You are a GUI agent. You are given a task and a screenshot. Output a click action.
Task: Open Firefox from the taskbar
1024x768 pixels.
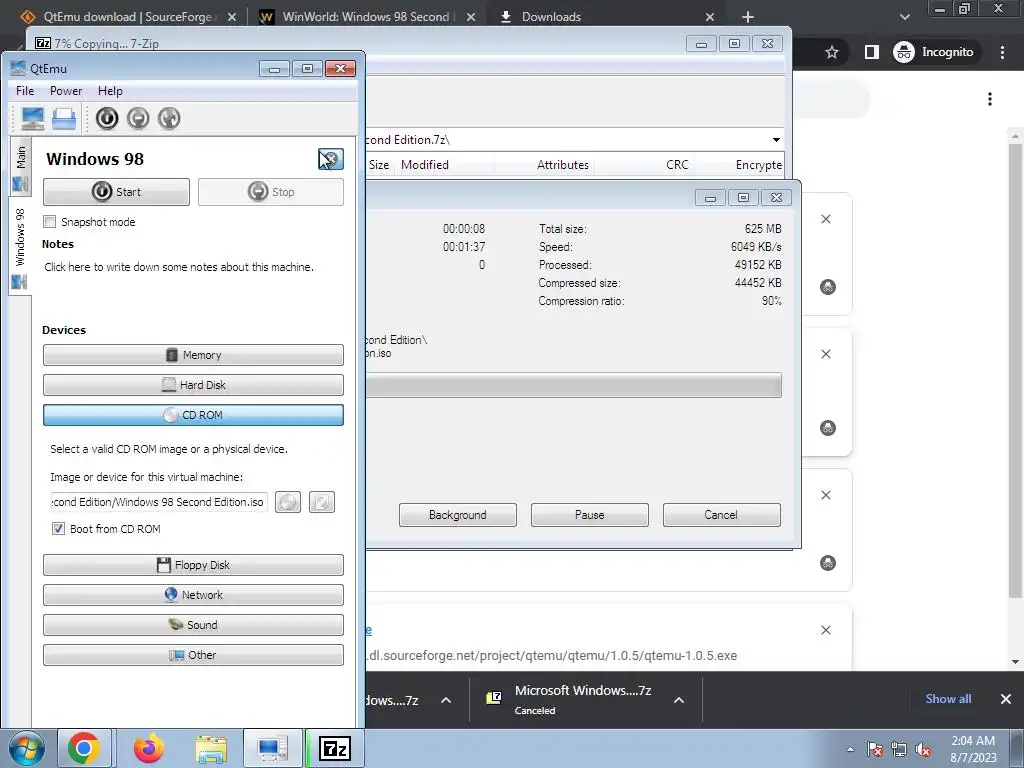[x=149, y=748]
